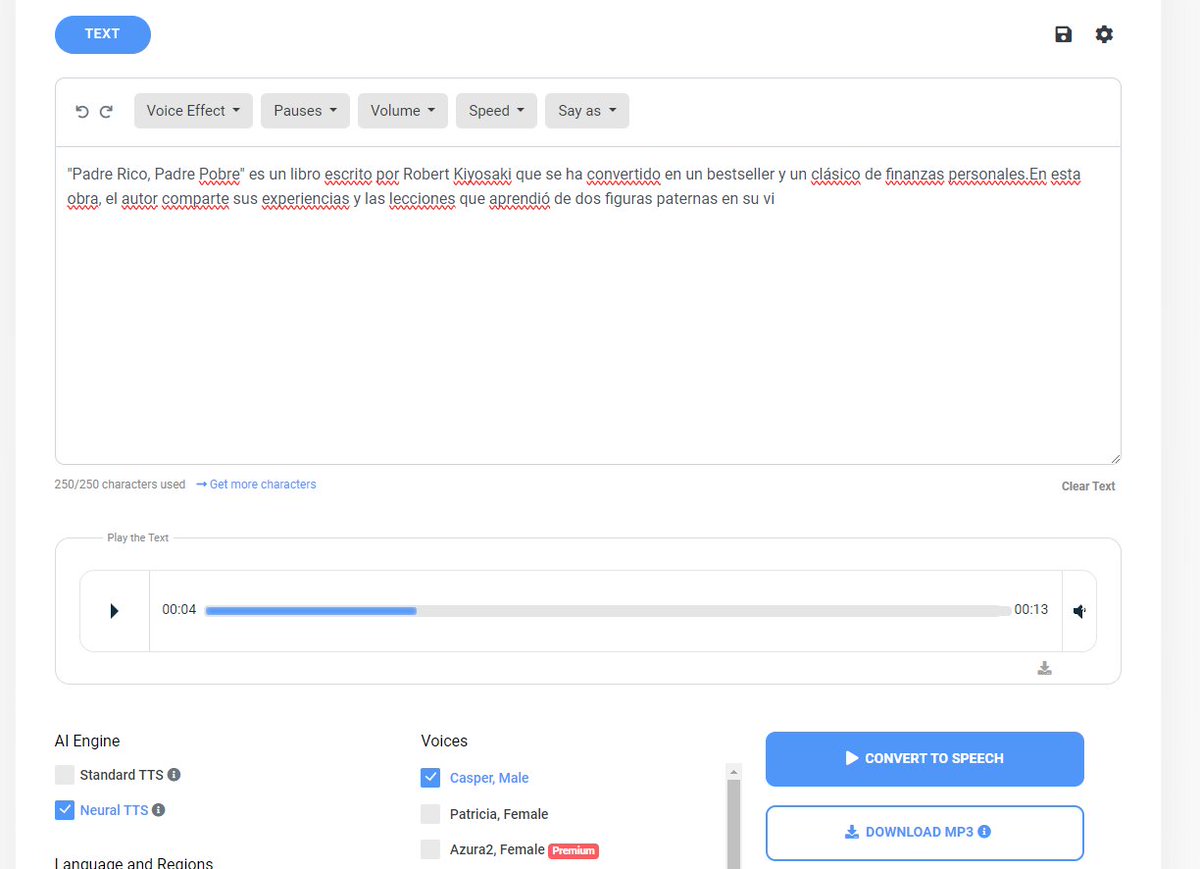Play the converted audio
Viewport: 1200px width, 869px height.
click(114, 611)
